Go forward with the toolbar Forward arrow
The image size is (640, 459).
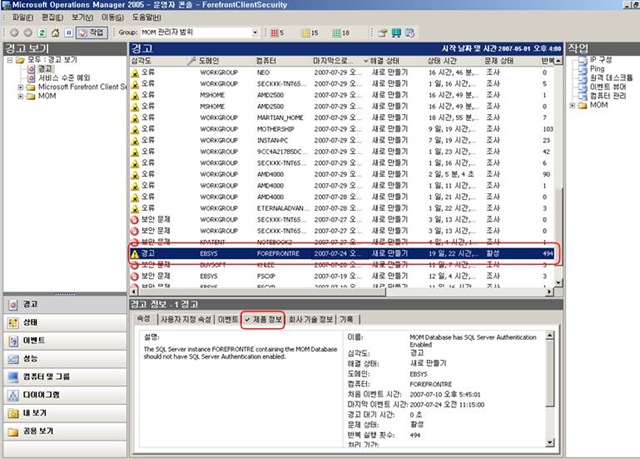tap(28, 33)
